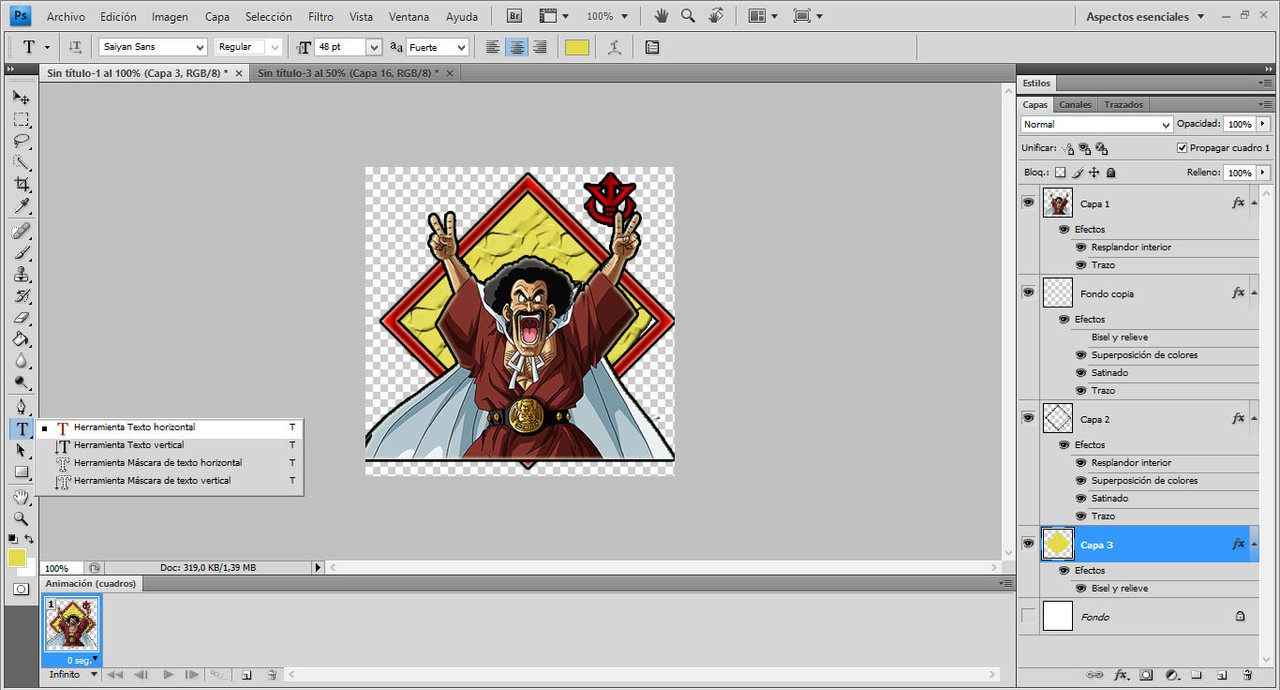
Task: Toggle Resplandor interior effect under Capa 1
Action: (1081, 247)
